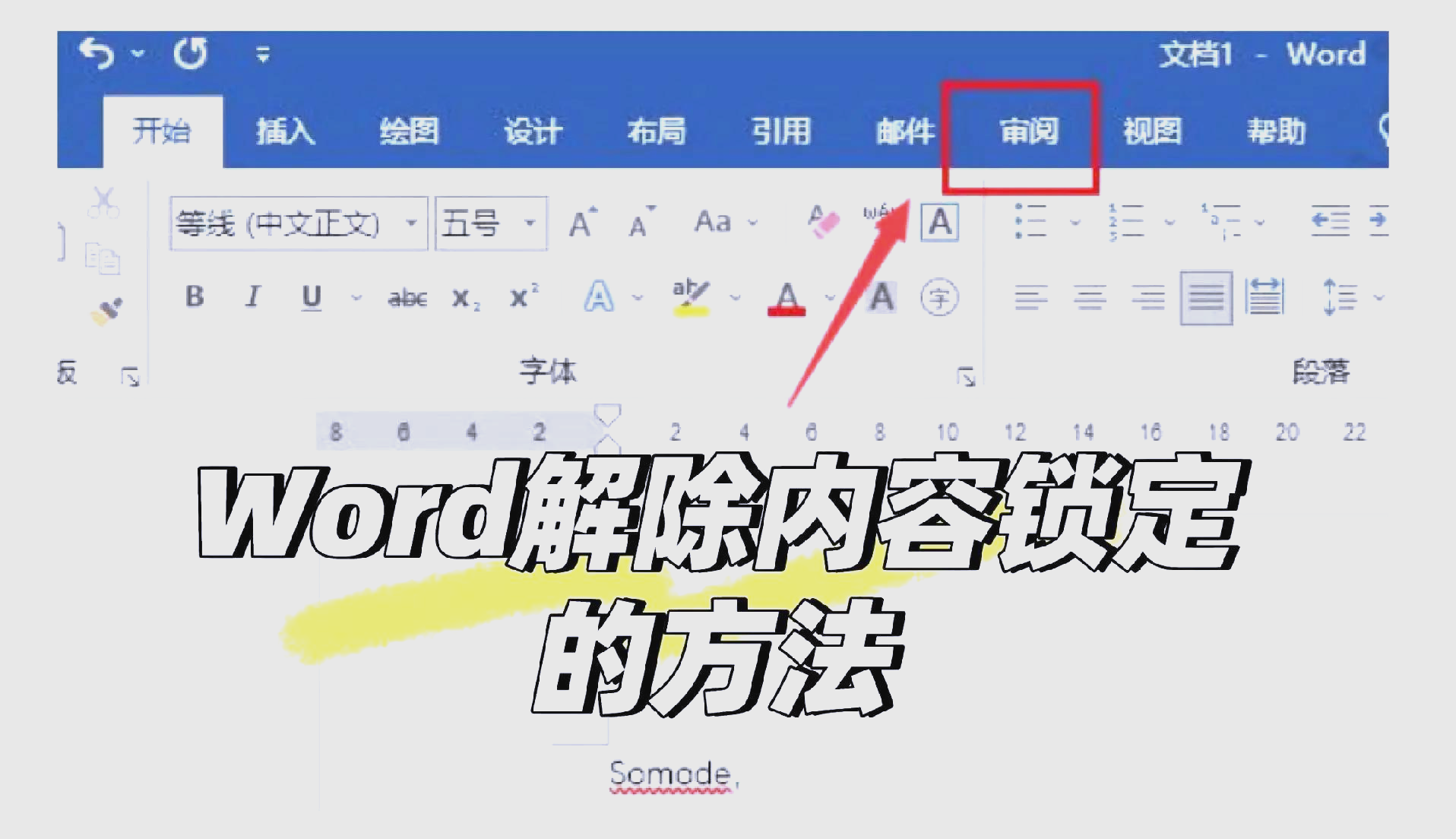This screenshot has height=839, width=1456.
Task: Click Clear All Formatting eraser icon
Action: [823, 222]
